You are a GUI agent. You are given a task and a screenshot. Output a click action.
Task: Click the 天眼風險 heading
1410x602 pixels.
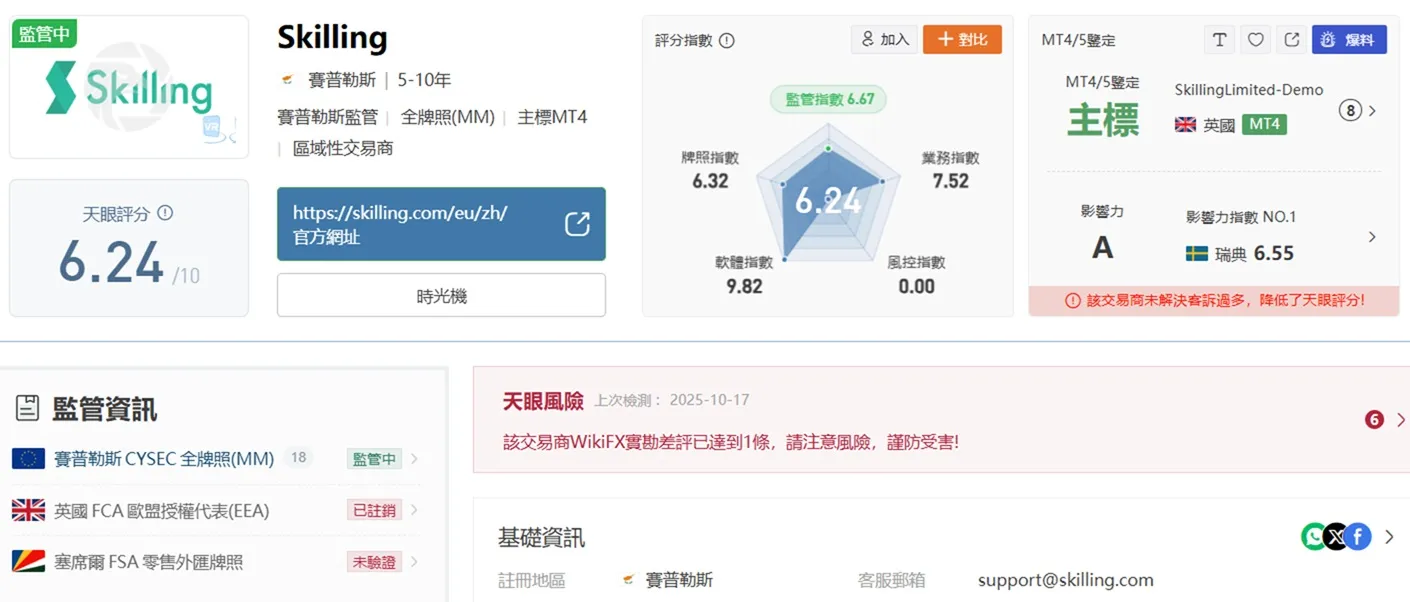click(x=543, y=401)
